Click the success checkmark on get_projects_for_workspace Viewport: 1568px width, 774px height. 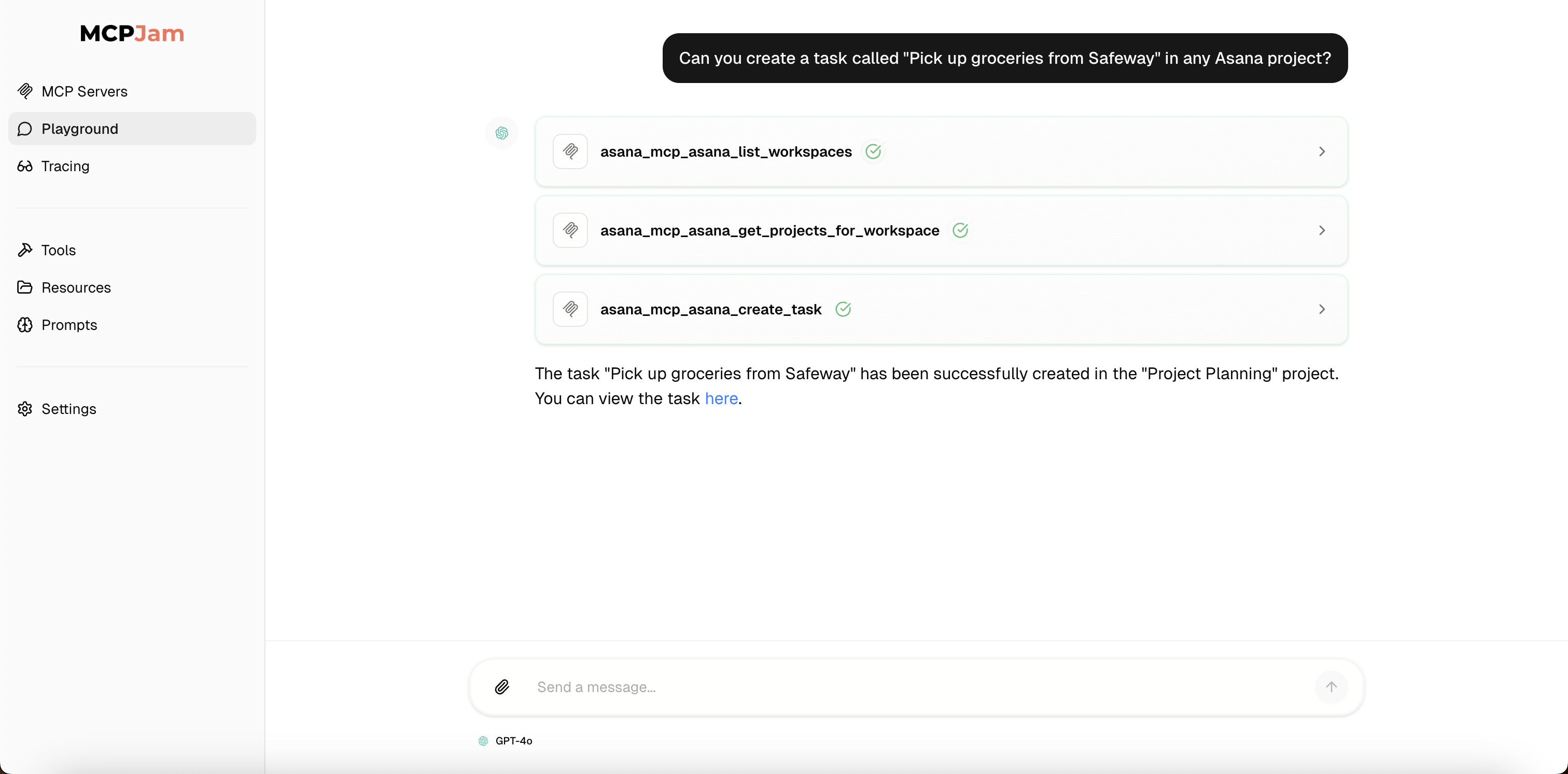tap(960, 230)
